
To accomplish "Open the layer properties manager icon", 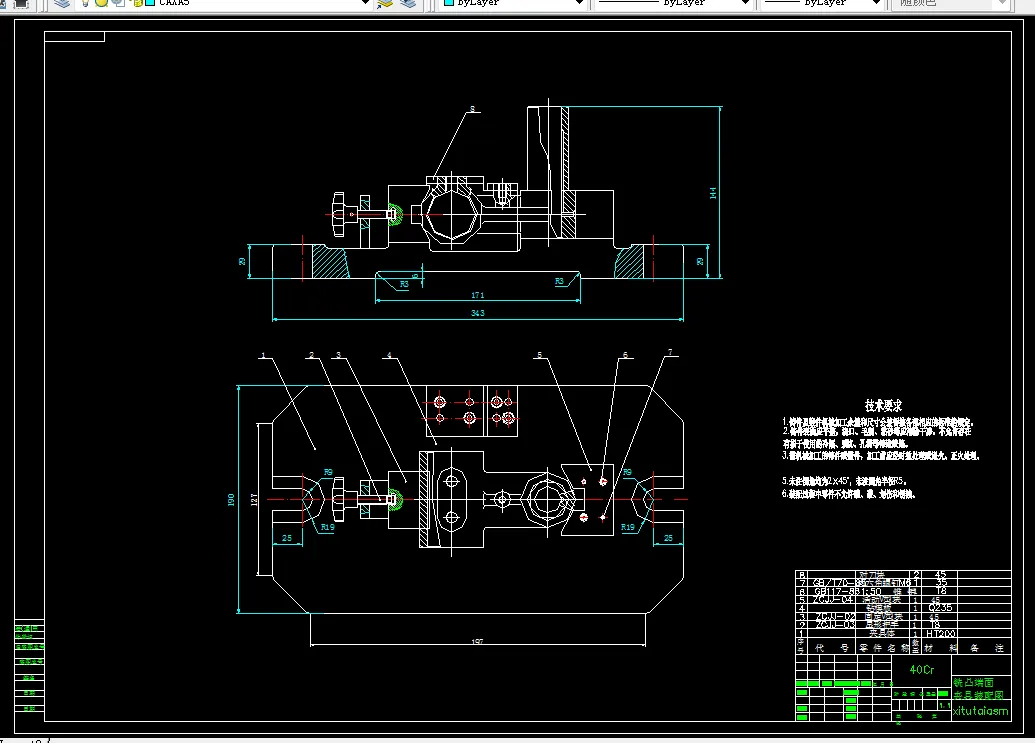I will click(62, 3).
